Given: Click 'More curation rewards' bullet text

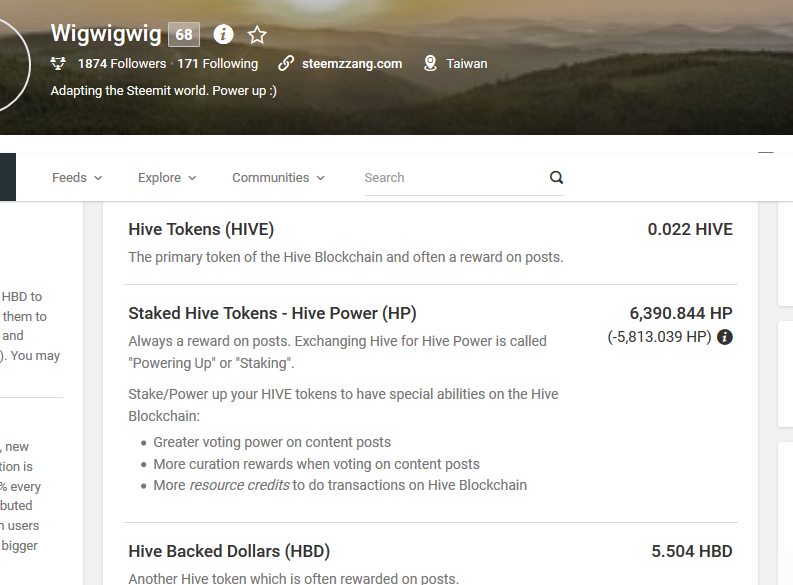Looking at the screenshot, I should (317, 464).
